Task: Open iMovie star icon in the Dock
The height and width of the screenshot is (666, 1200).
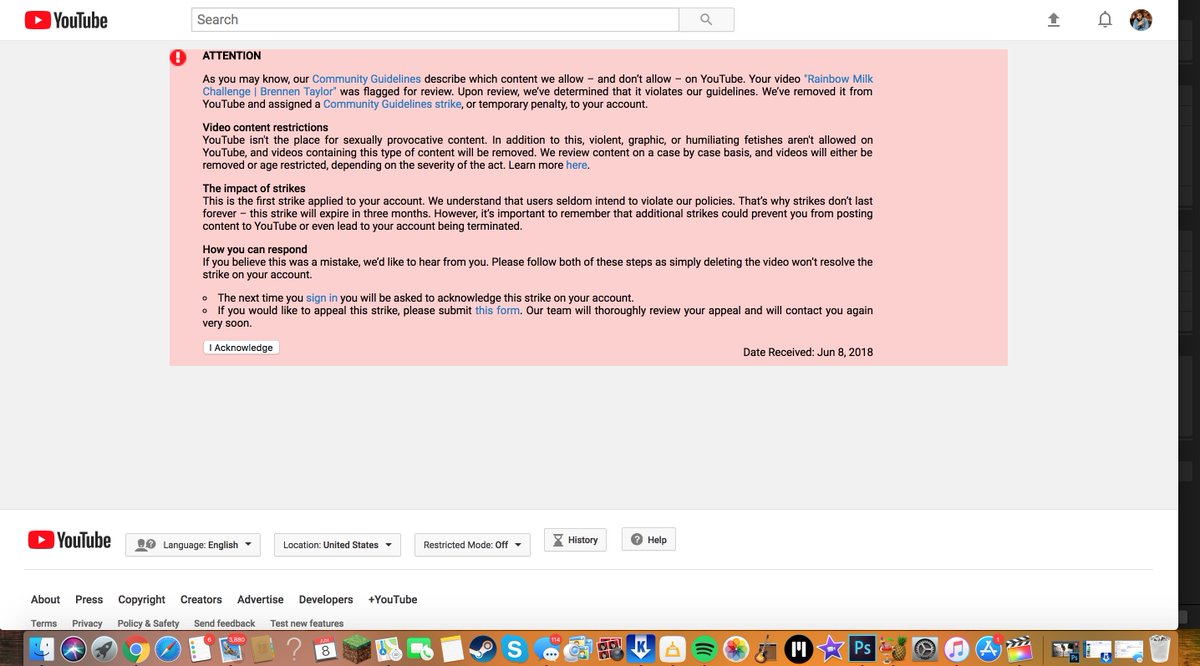Action: pyautogui.click(x=830, y=649)
